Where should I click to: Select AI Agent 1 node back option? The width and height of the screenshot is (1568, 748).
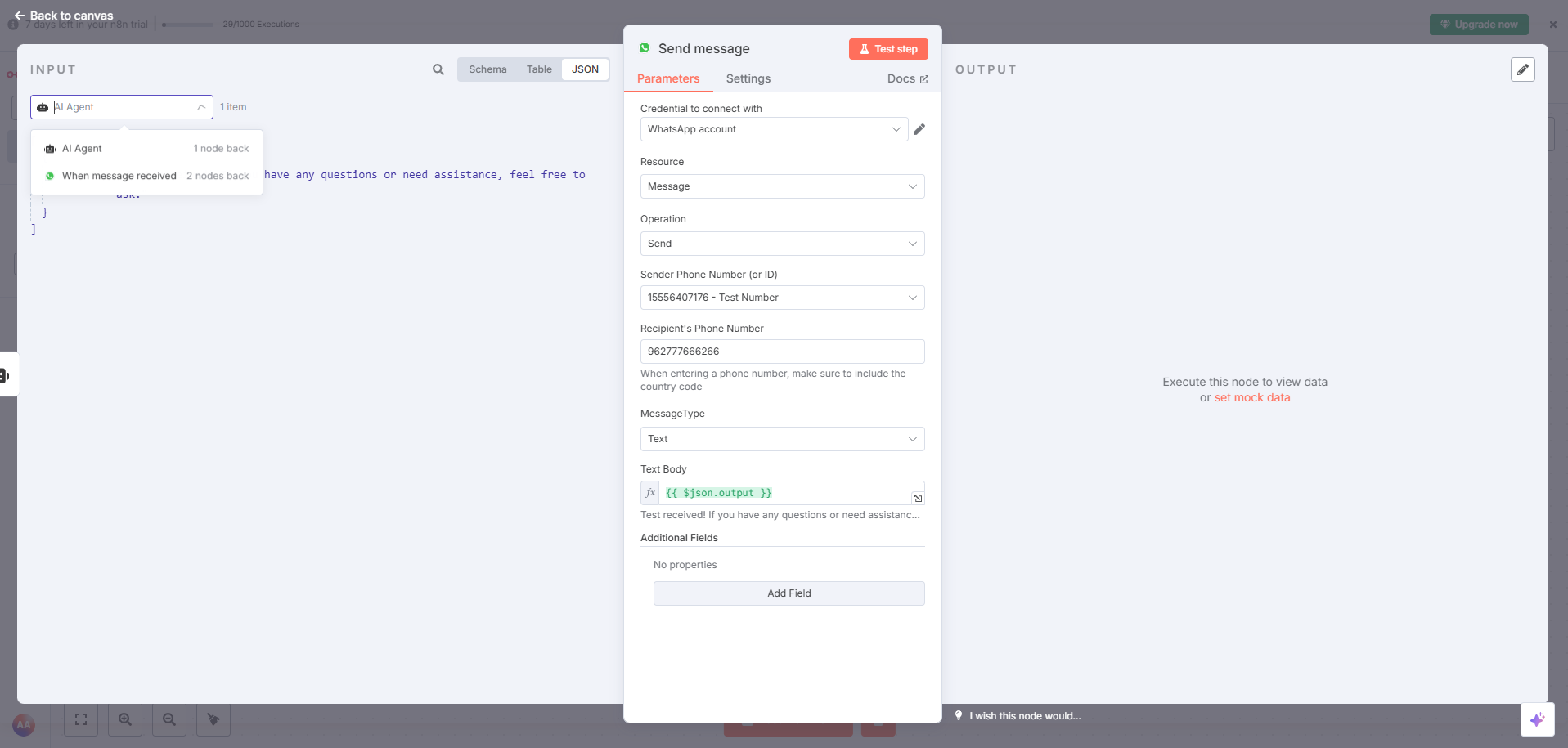coord(147,149)
